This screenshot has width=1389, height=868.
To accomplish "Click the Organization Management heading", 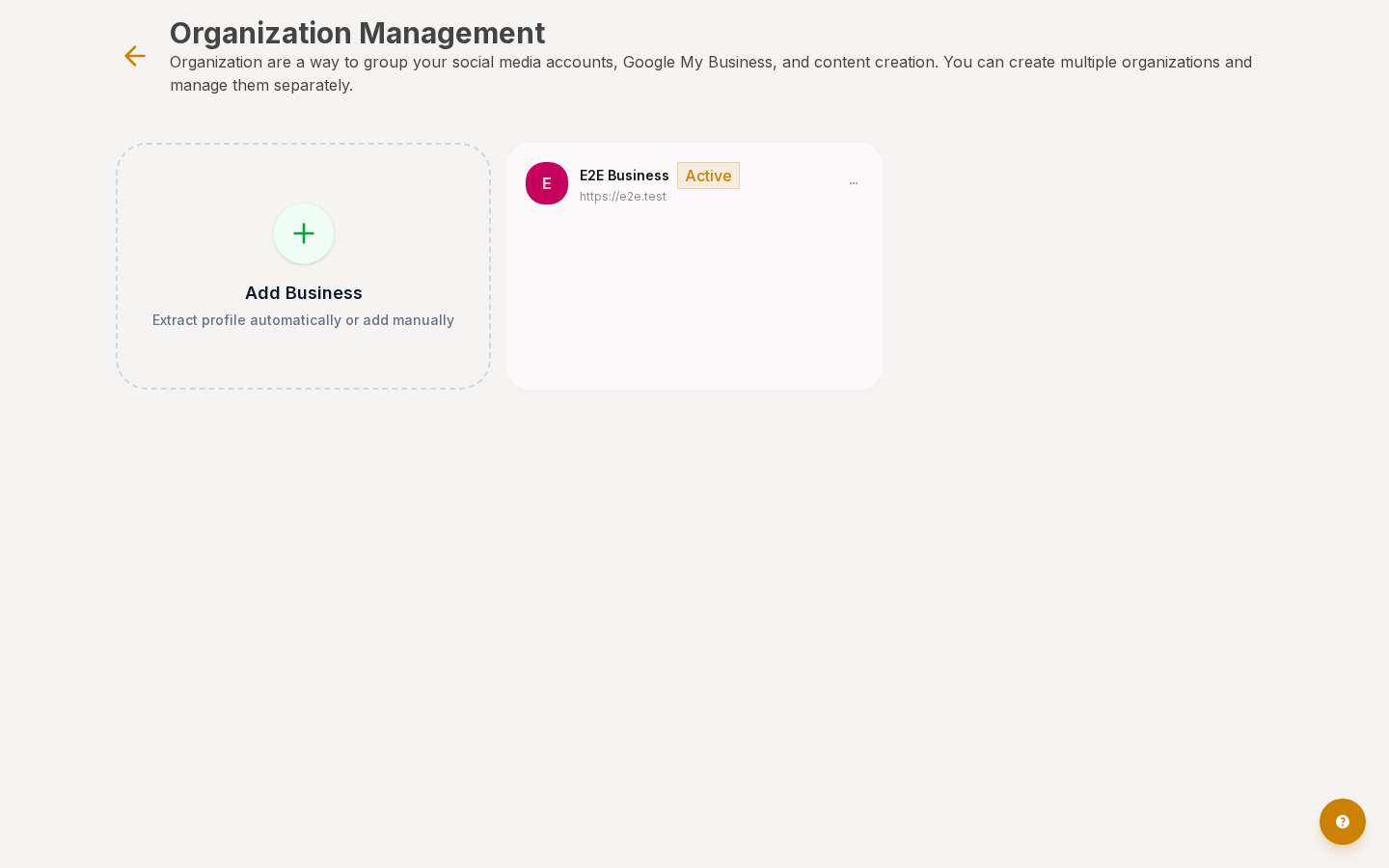I will [357, 33].
